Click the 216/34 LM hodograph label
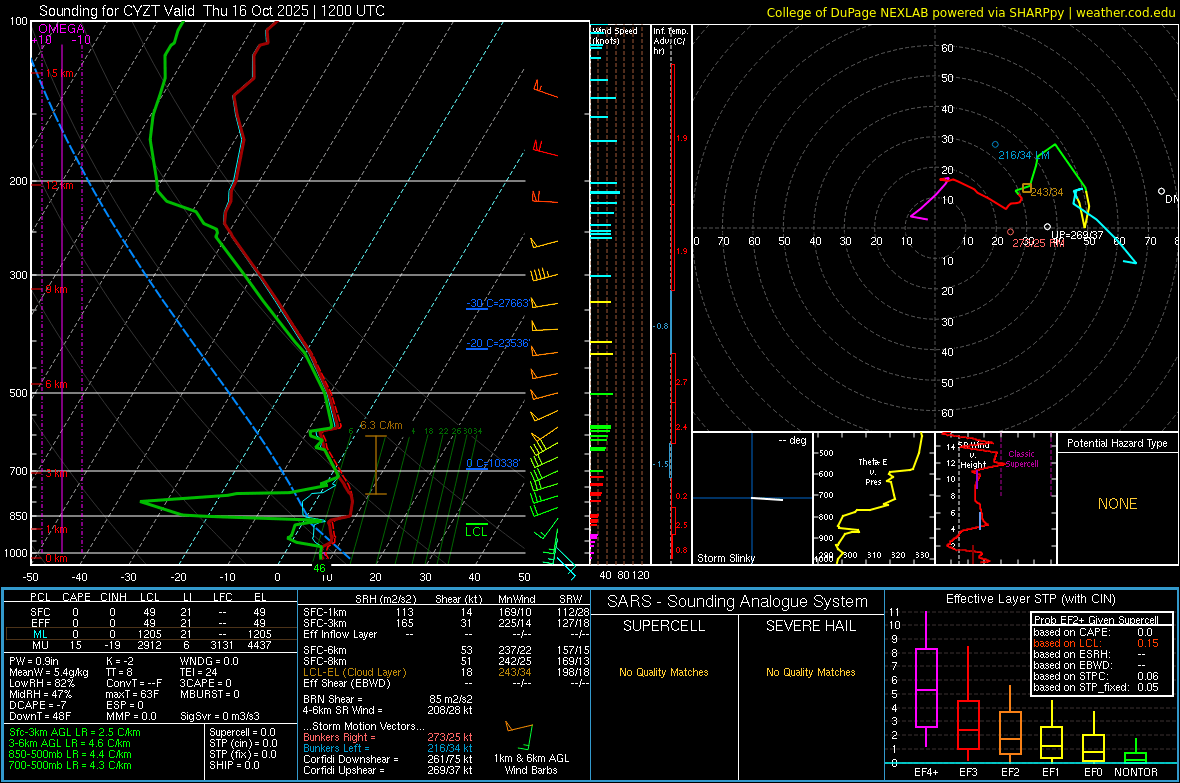Viewport: 1180px width, 783px height. [1023, 155]
